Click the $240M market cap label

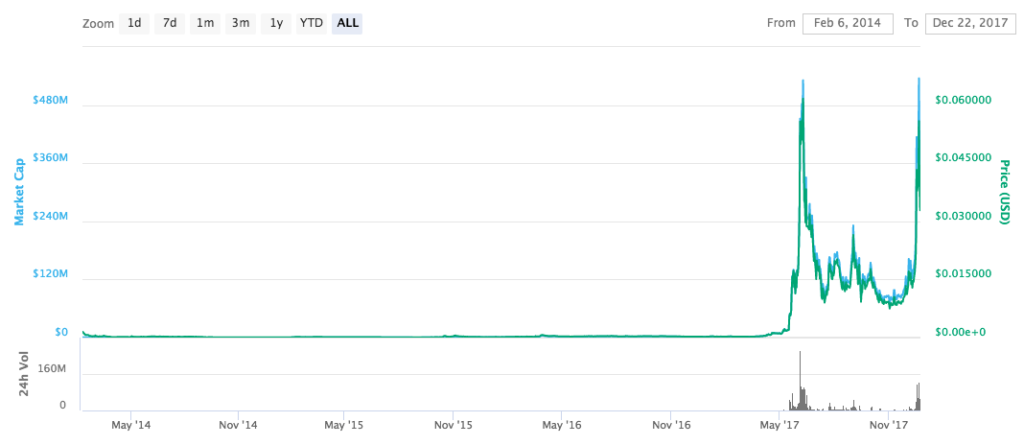pyautogui.click(x=50, y=216)
